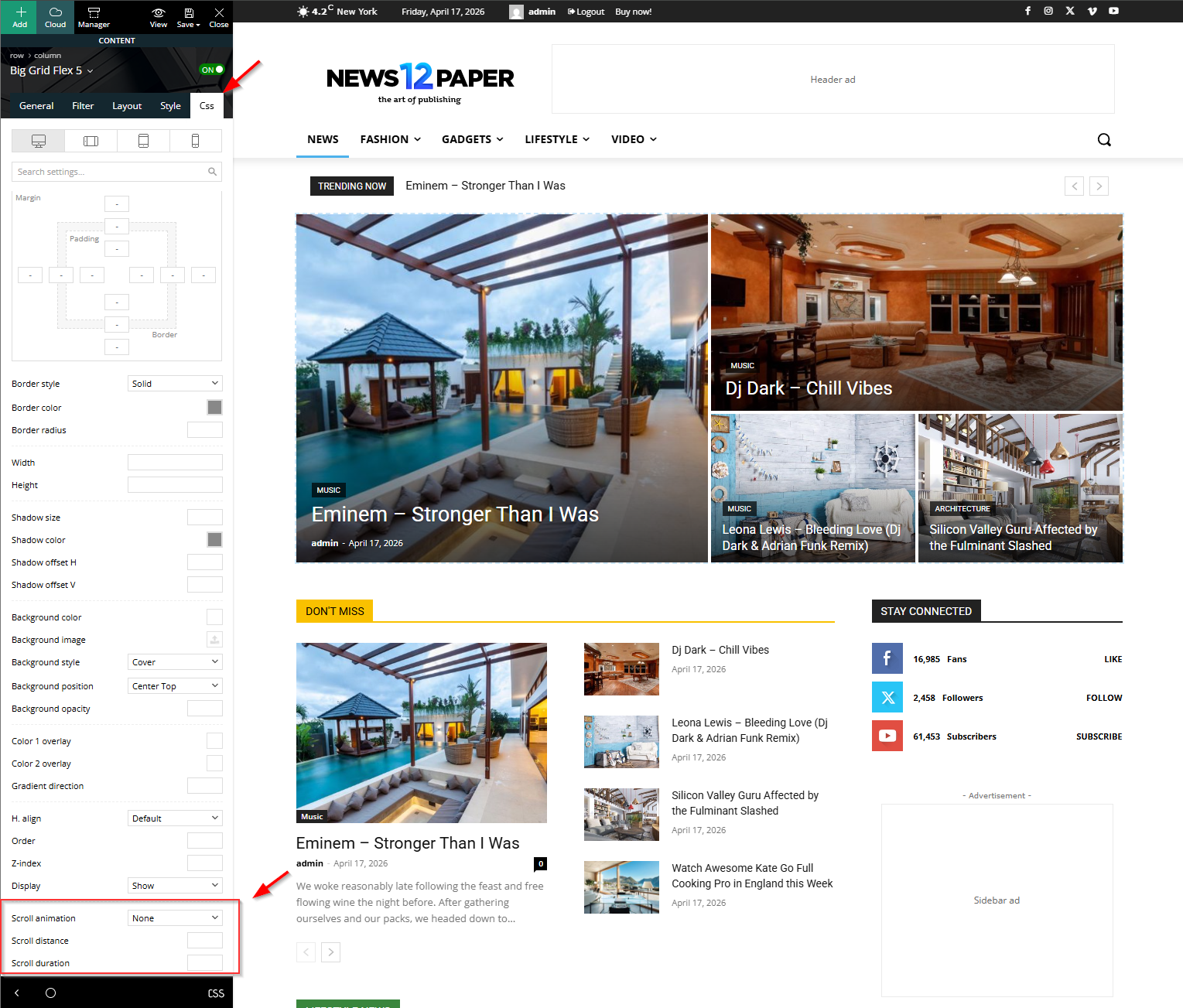Click the Facebook icon in top bar
This screenshot has height=1008, width=1183.
pos(1027,11)
